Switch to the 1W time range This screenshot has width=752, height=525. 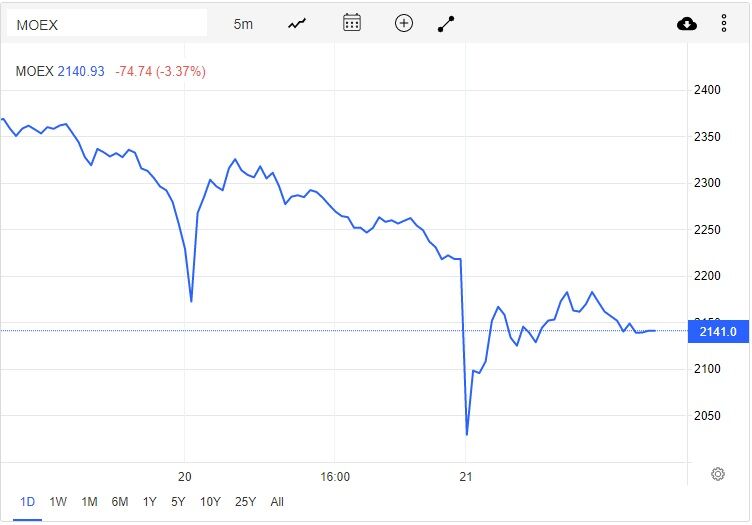tap(58, 502)
